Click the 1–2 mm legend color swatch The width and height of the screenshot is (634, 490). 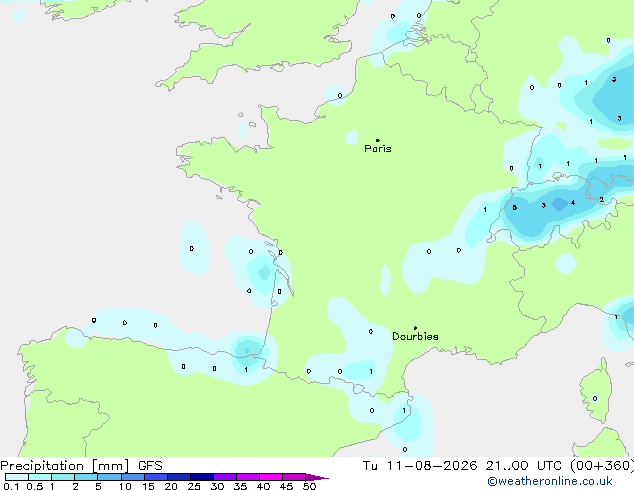(x=63, y=477)
